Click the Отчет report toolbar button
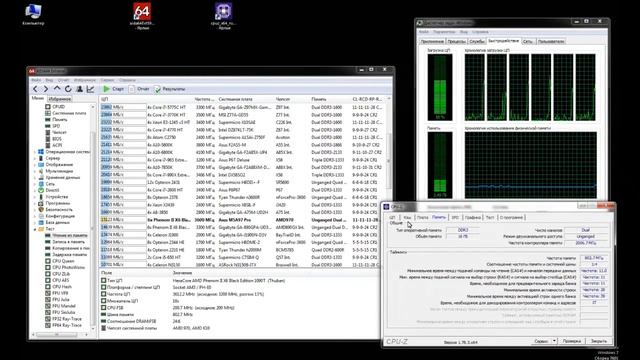Viewport: 640px width, 360px height. point(139,89)
